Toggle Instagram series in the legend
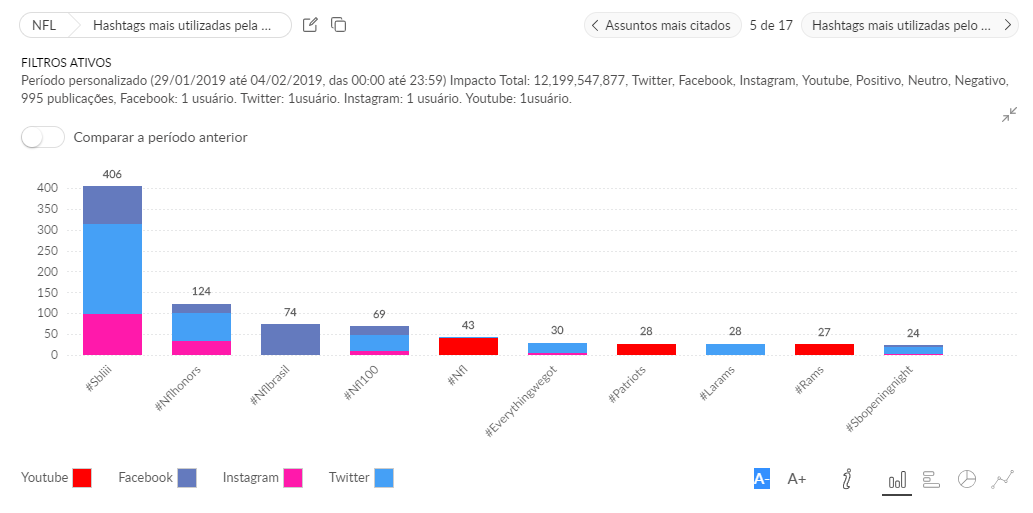The height and width of the screenshot is (513, 1033). 293,478
